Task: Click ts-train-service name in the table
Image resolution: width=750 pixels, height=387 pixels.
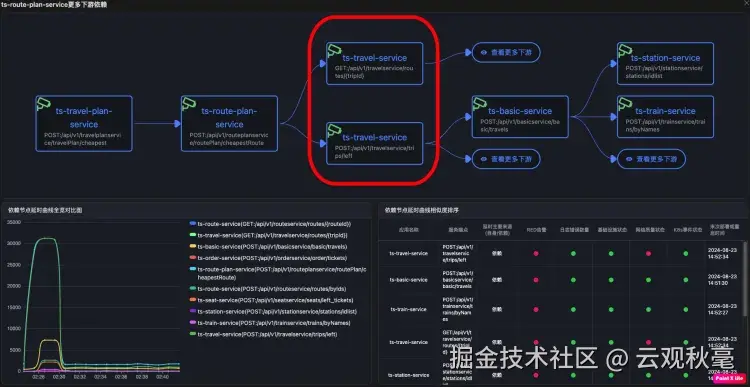Action: click(x=408, y=310)
